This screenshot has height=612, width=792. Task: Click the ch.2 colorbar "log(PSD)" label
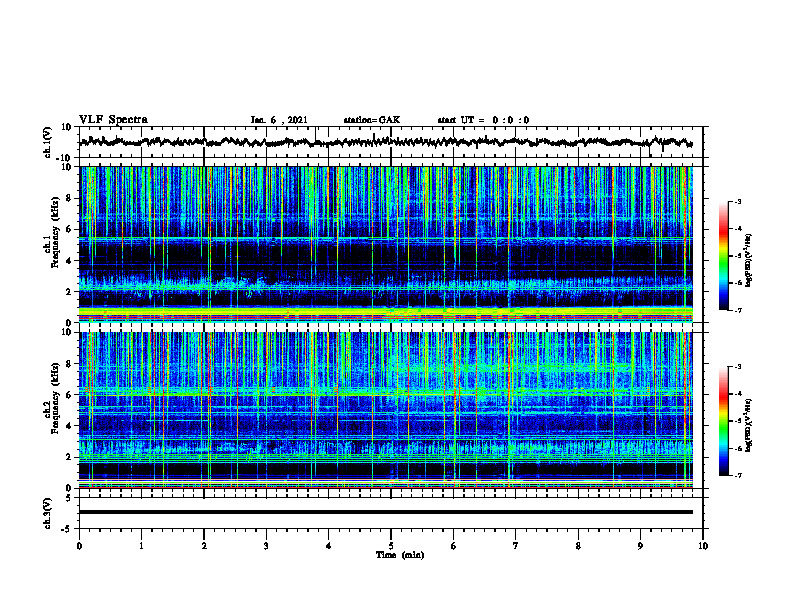point(749,425)
